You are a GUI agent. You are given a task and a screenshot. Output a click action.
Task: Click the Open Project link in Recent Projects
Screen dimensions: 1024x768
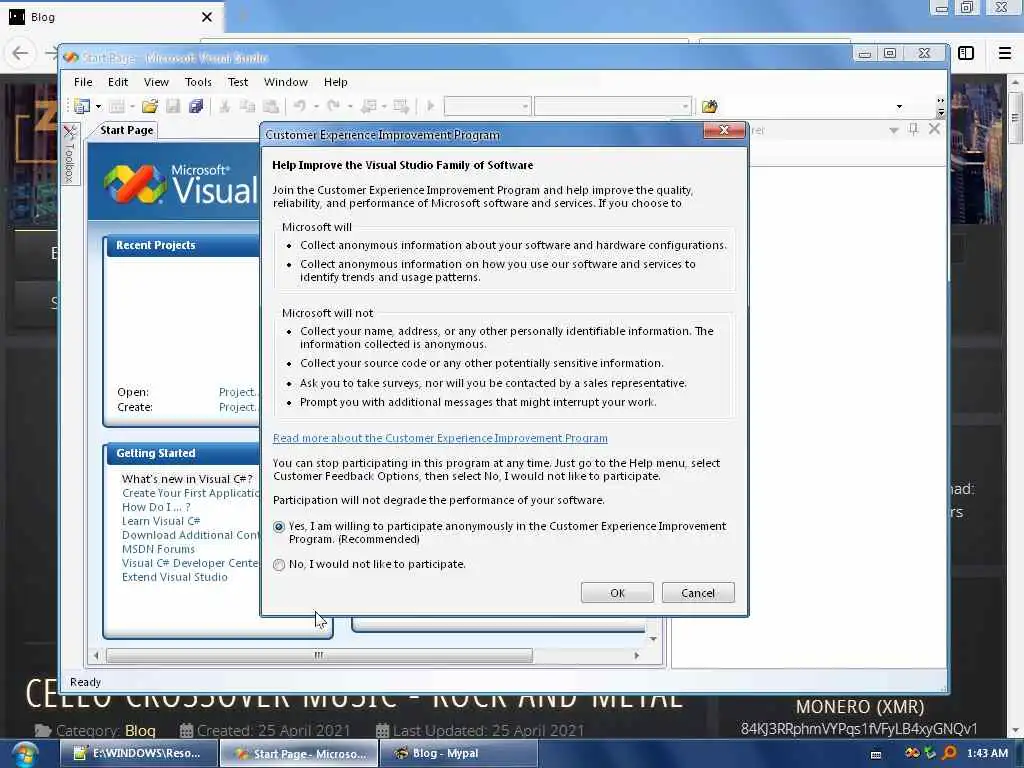pyautogui.click(x=238, y=392)
